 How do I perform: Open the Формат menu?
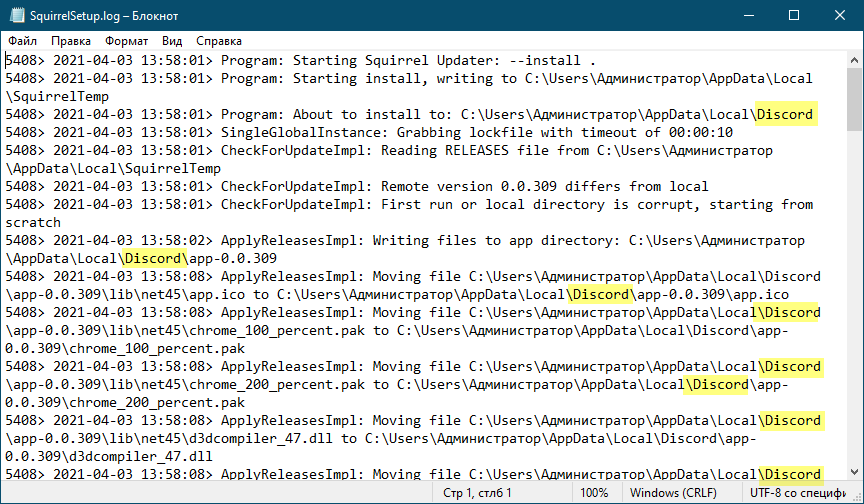(125, 42)
